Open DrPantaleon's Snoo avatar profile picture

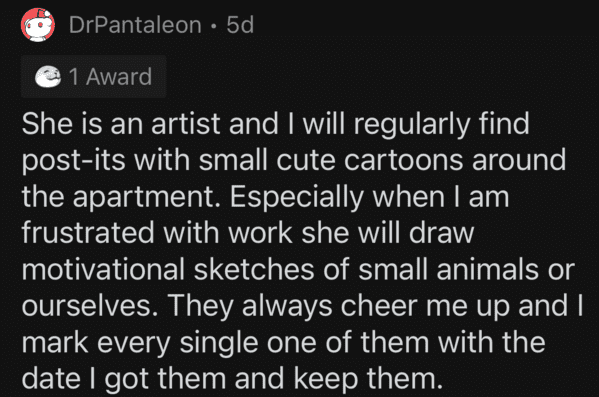pyautogui.click(x=38, y=25)
